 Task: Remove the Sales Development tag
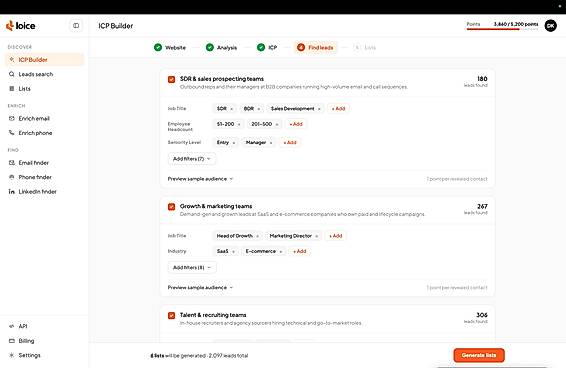tap(319, 109)
